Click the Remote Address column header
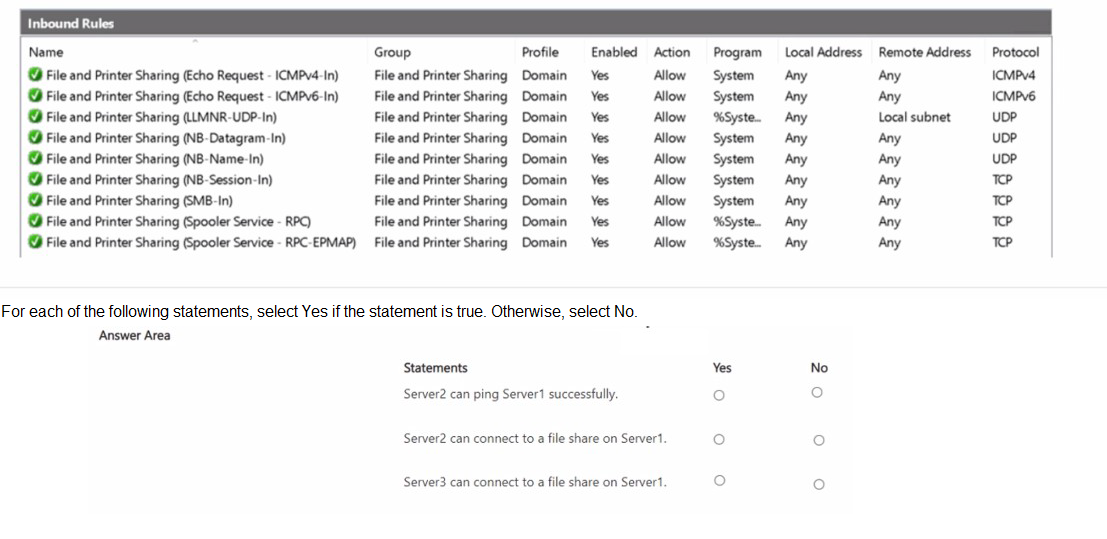 pos(925,52)
